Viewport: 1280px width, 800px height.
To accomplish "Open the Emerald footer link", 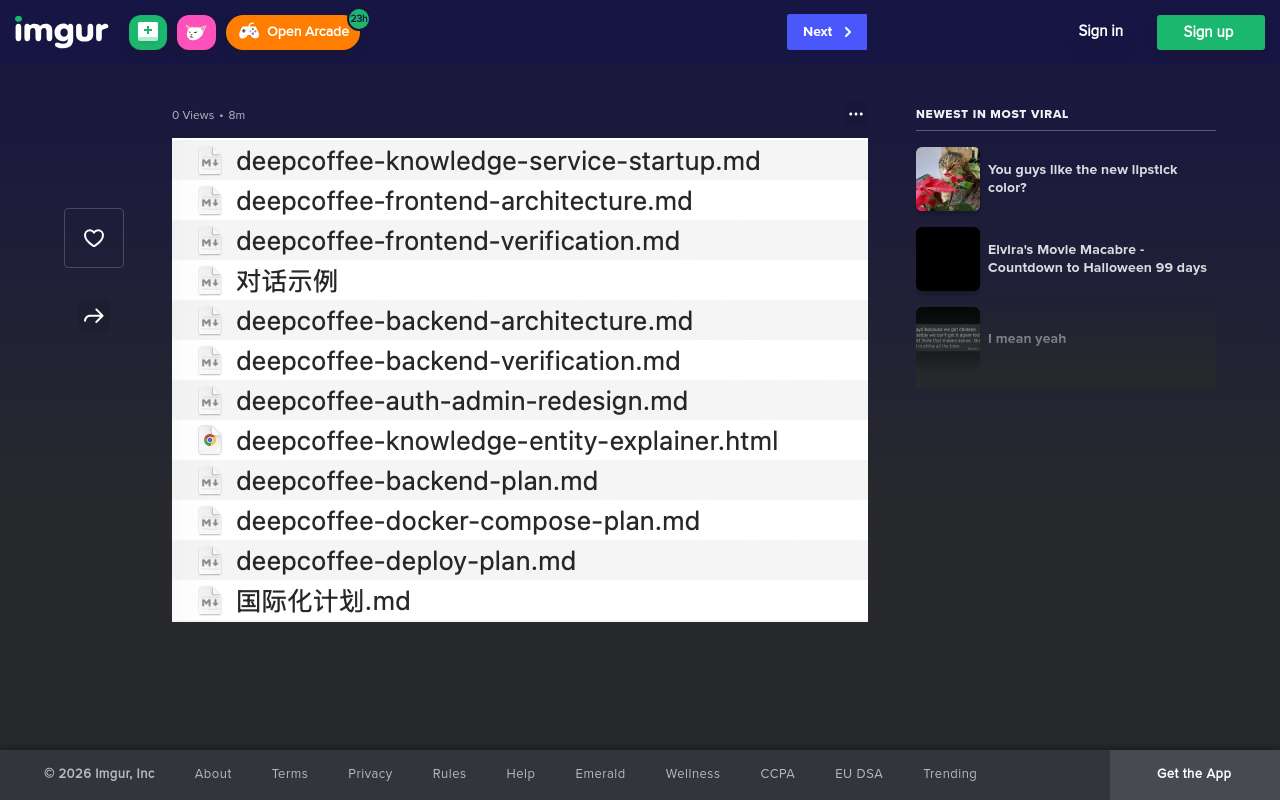I will (x=600, y=774).
